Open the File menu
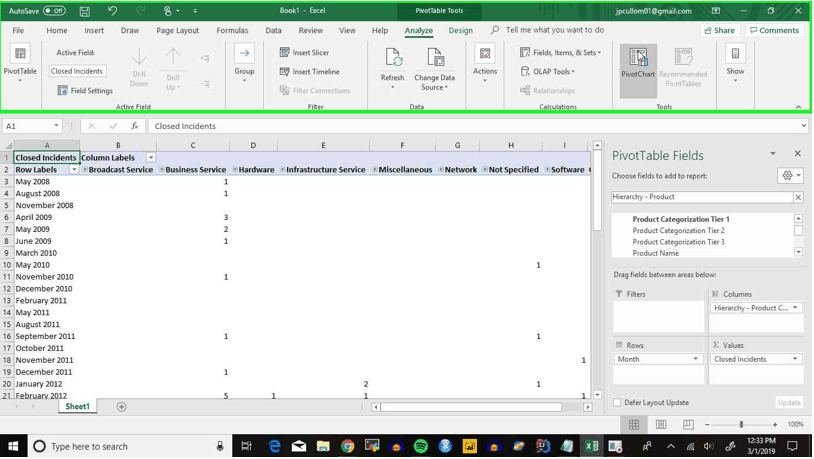The image size is (814, 459). [x=18, y=31]
